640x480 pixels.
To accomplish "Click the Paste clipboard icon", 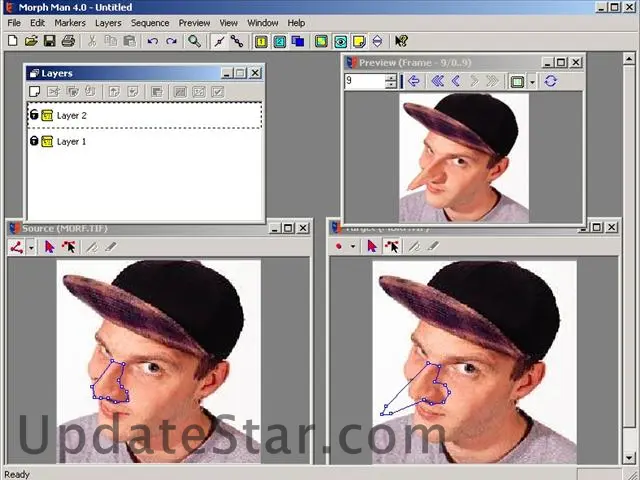I will click(129, 41).
